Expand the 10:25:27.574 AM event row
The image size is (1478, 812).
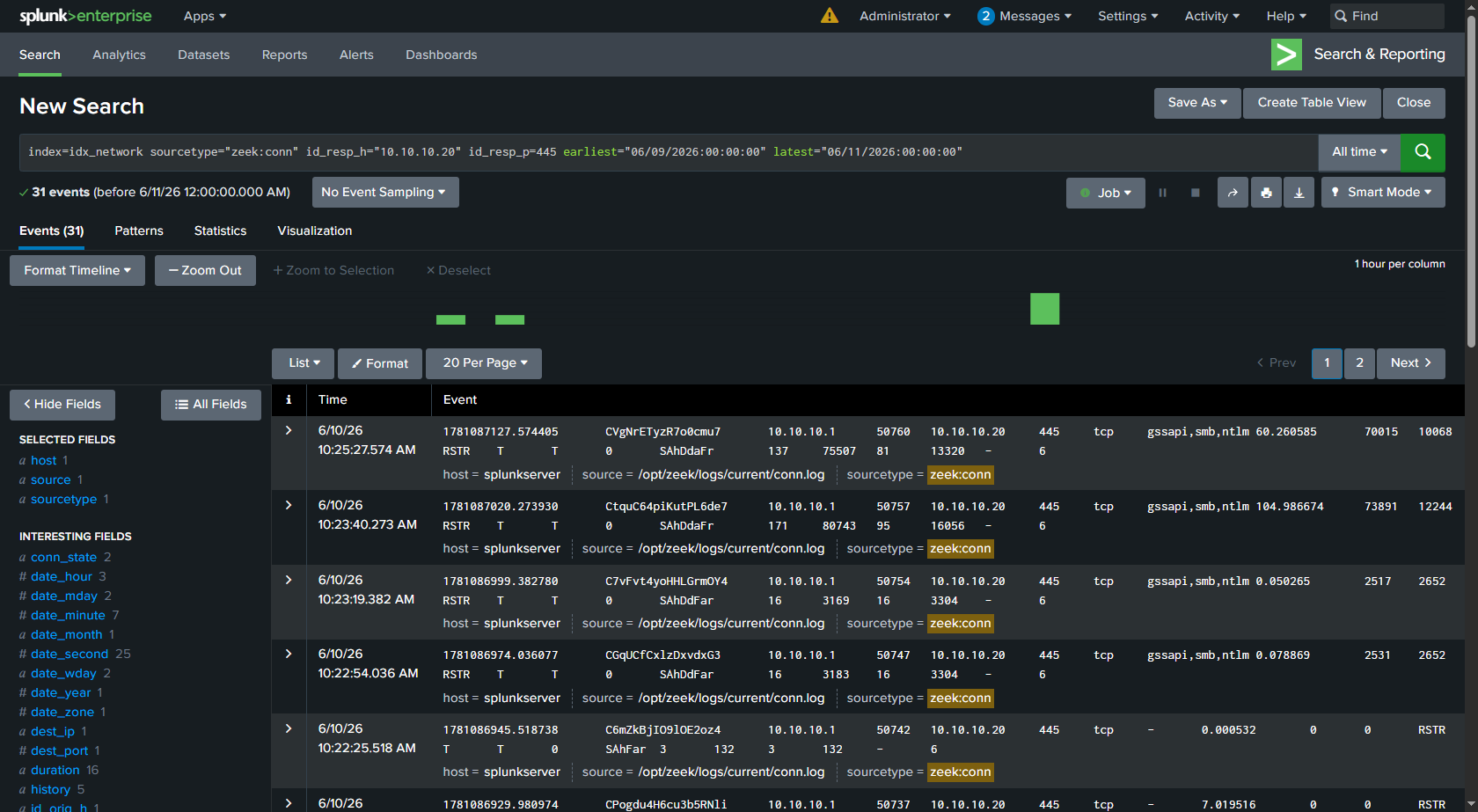click(289, 430)
